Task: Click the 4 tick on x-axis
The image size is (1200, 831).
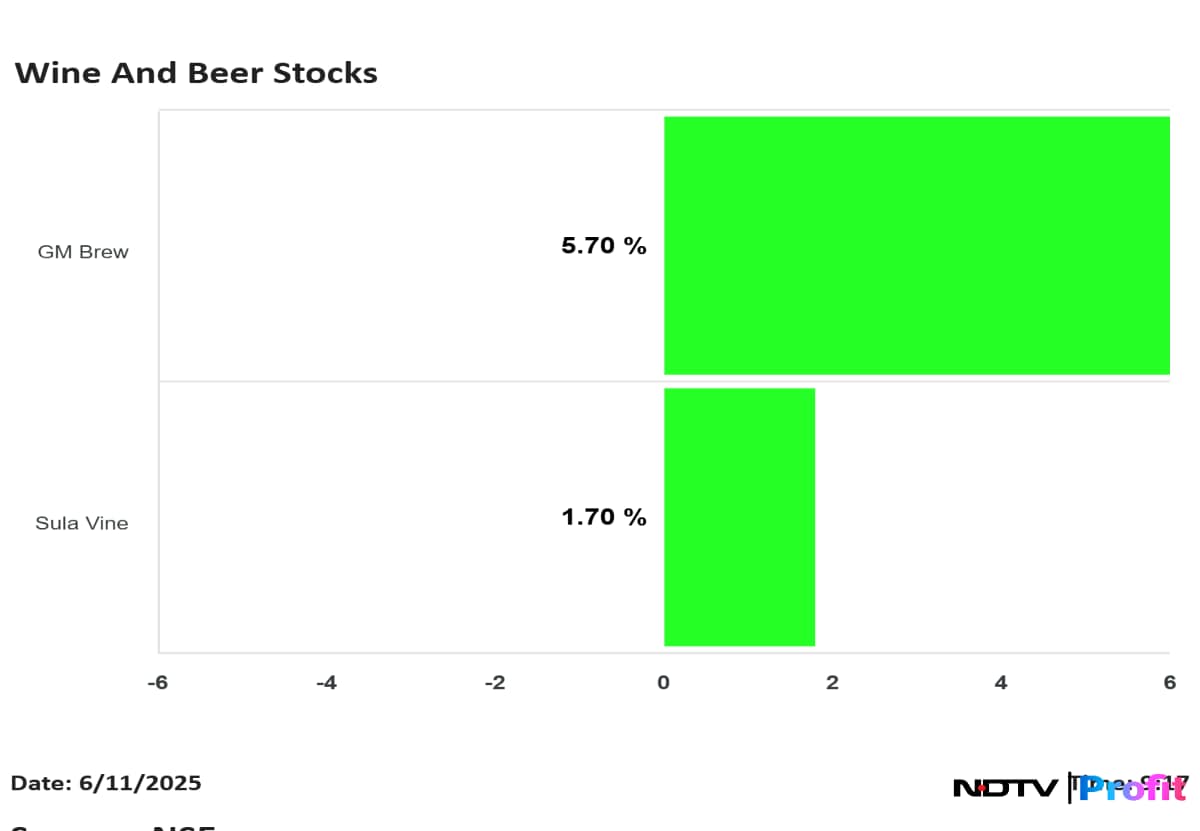Action: pos(1000,682)
